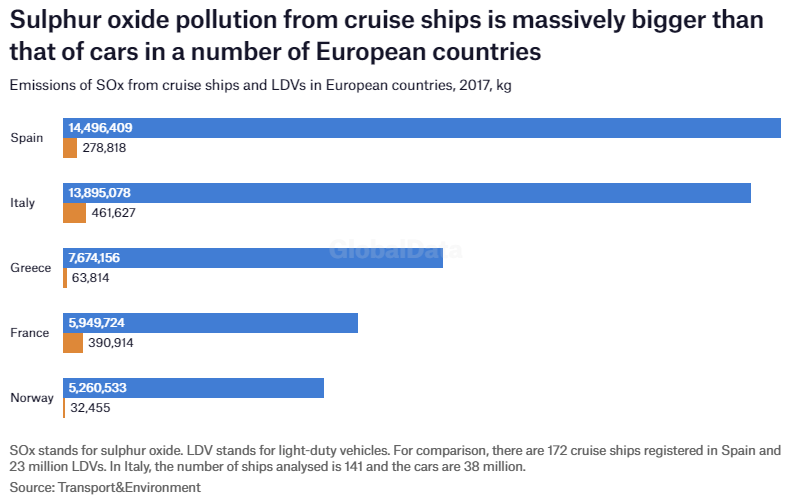803x501 pixels.
Task: Click the subtitle describing SOx emissions 2017
Action: pos(260,86)
